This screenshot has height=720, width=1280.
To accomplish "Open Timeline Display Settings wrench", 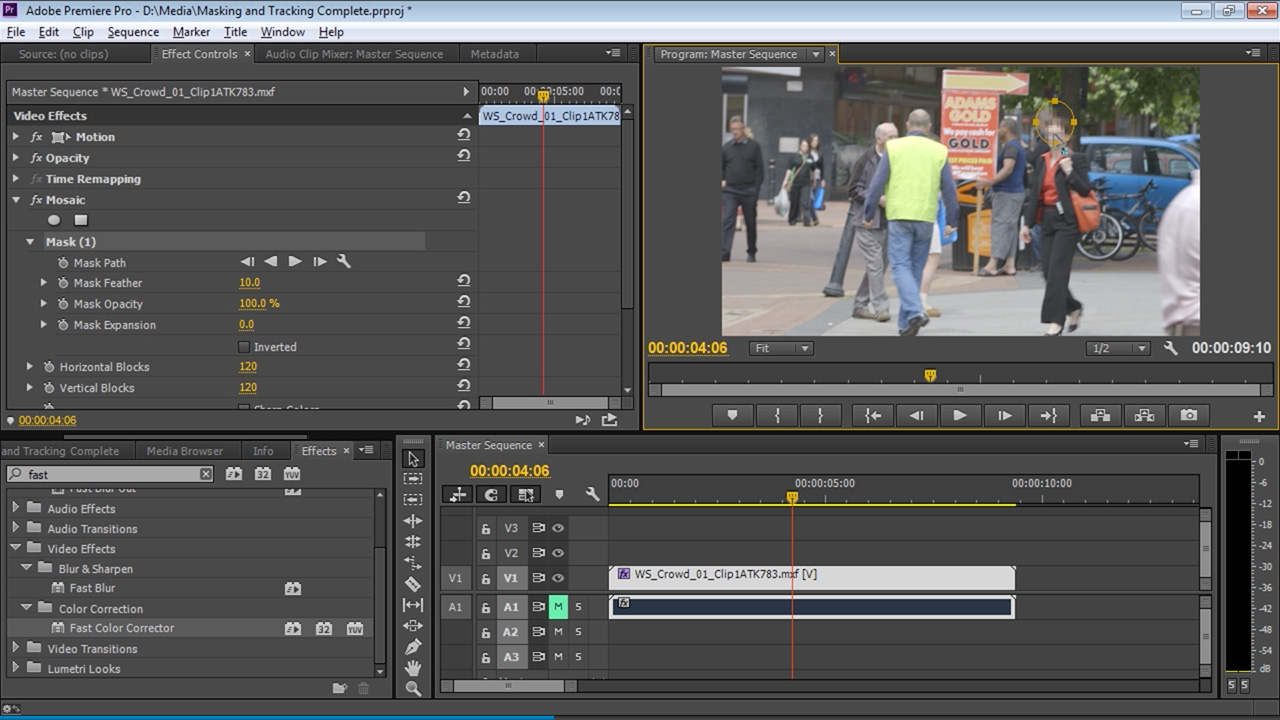I will 592,494.
